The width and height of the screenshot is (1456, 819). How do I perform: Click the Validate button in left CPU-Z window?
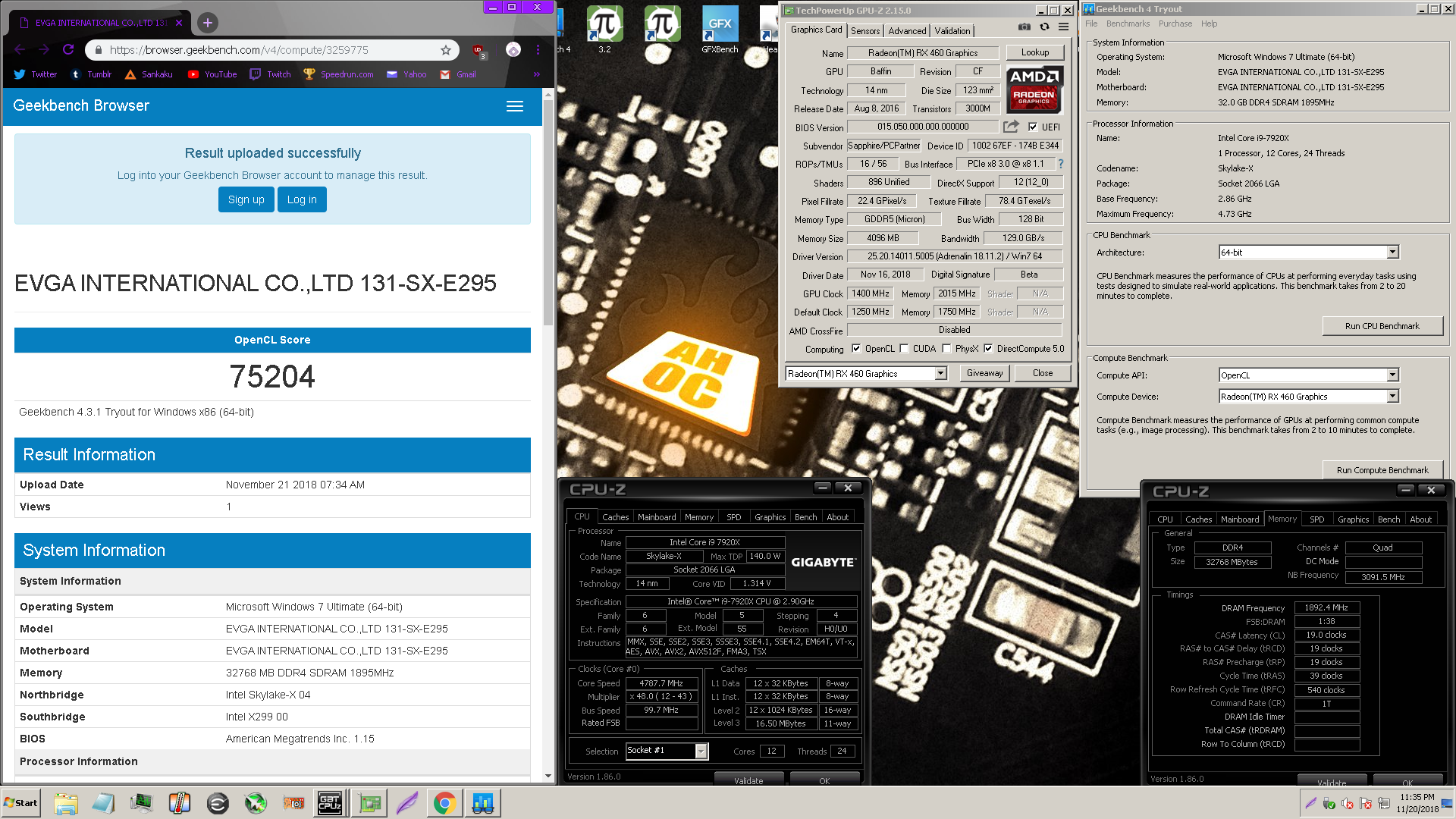pyautogui.click(x=748, y=780)
